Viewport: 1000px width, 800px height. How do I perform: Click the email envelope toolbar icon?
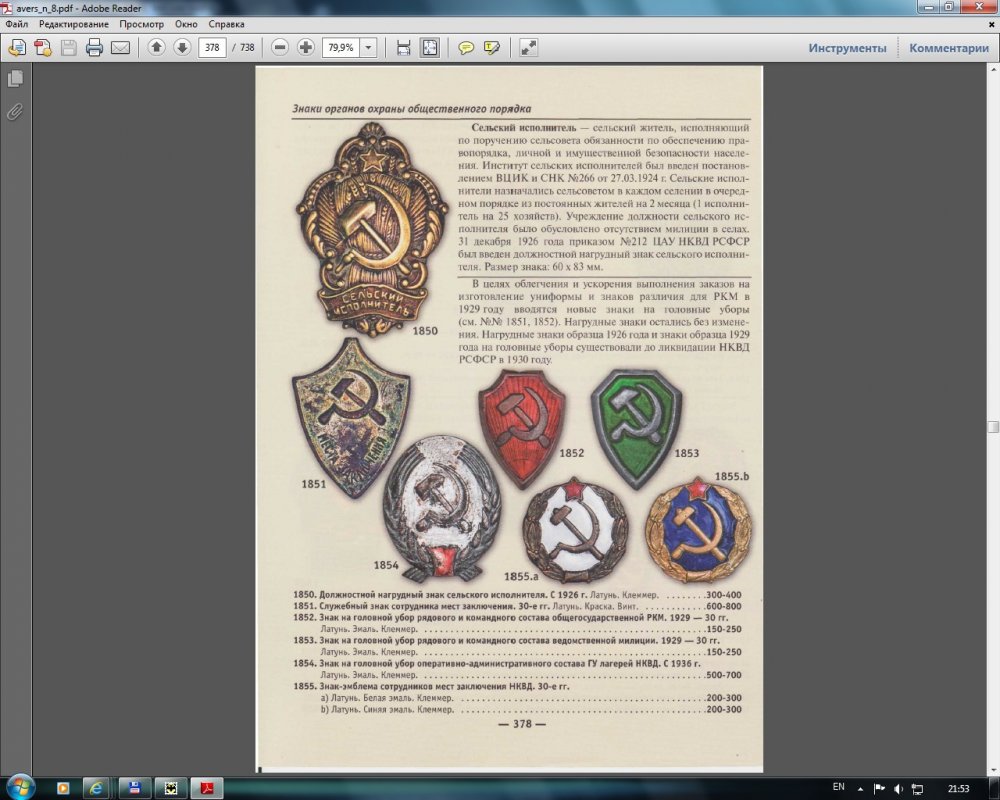pos(120,47)
